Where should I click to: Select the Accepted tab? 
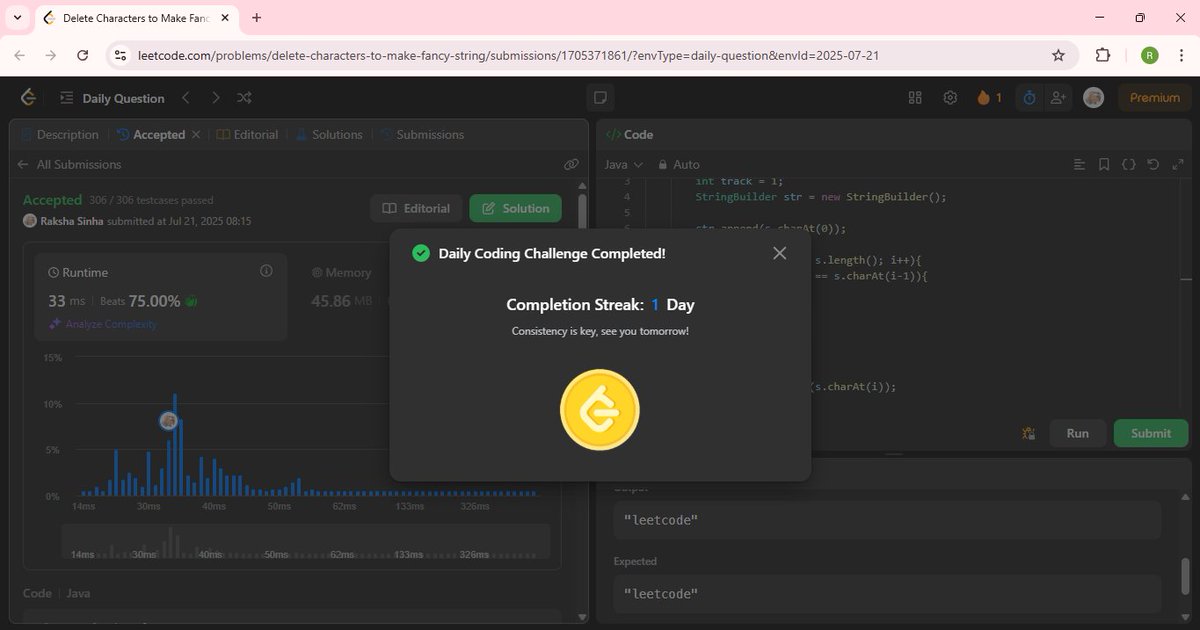(x=151, y=135)
